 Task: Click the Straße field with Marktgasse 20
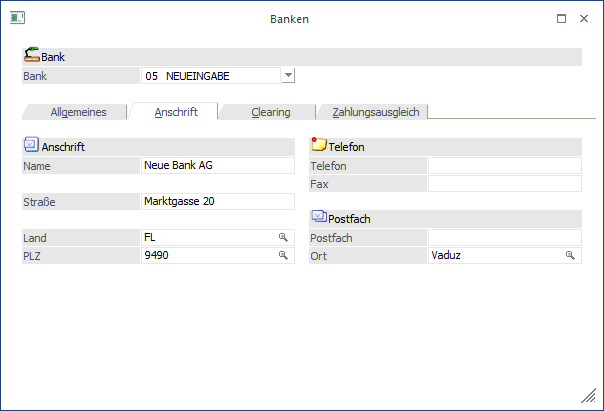217,202
